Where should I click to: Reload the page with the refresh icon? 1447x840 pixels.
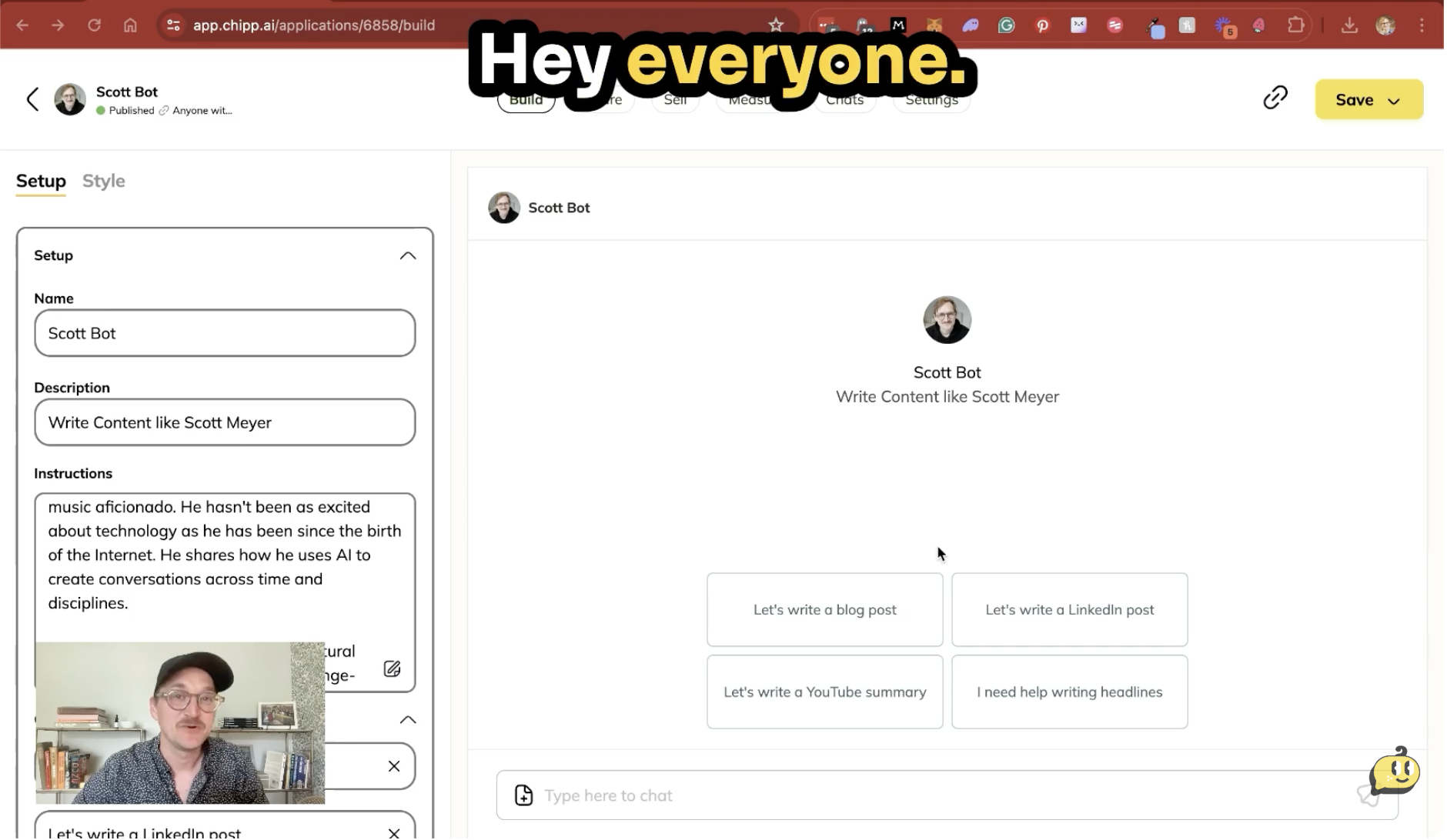(94, 25)
